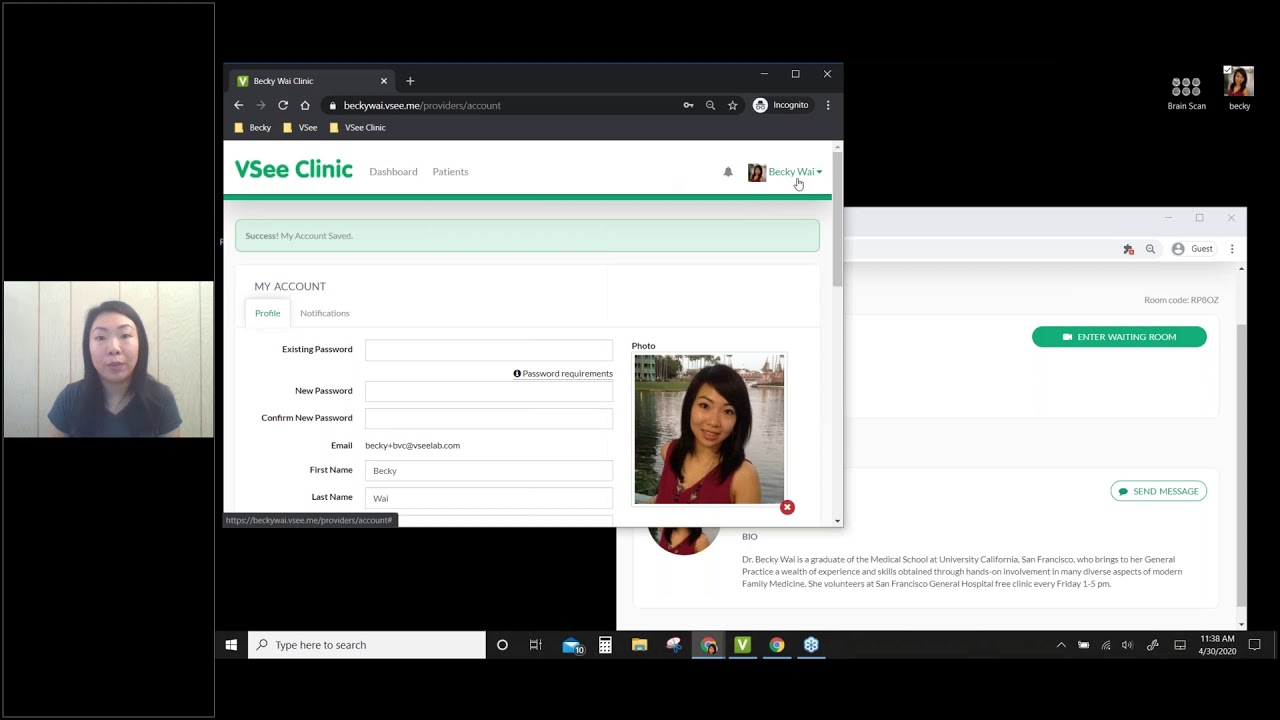The width and height of the screenshot is (1280, 720).
Task: Click the notification bell in VSee Clinic
Action: (x=728, y=172)
